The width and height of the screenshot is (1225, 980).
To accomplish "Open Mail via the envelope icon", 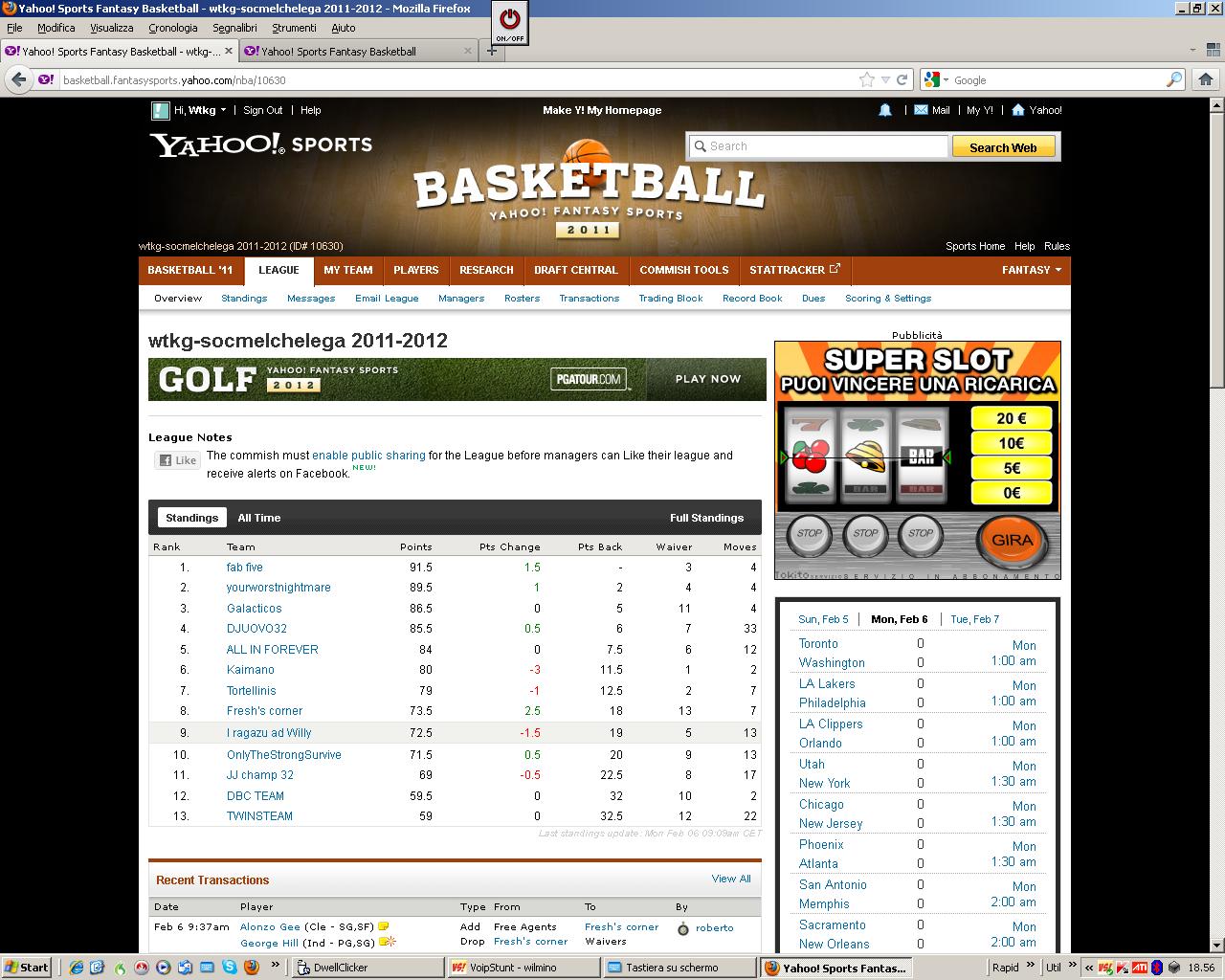I will coord(921,110).
